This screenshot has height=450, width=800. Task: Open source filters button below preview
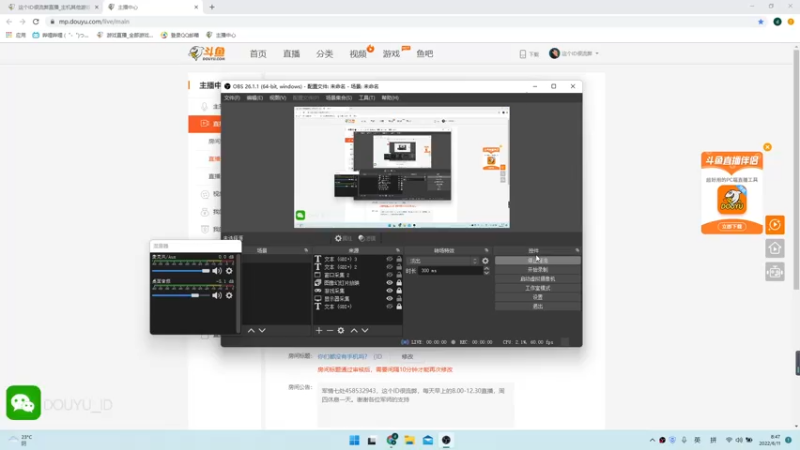[367, 238]
